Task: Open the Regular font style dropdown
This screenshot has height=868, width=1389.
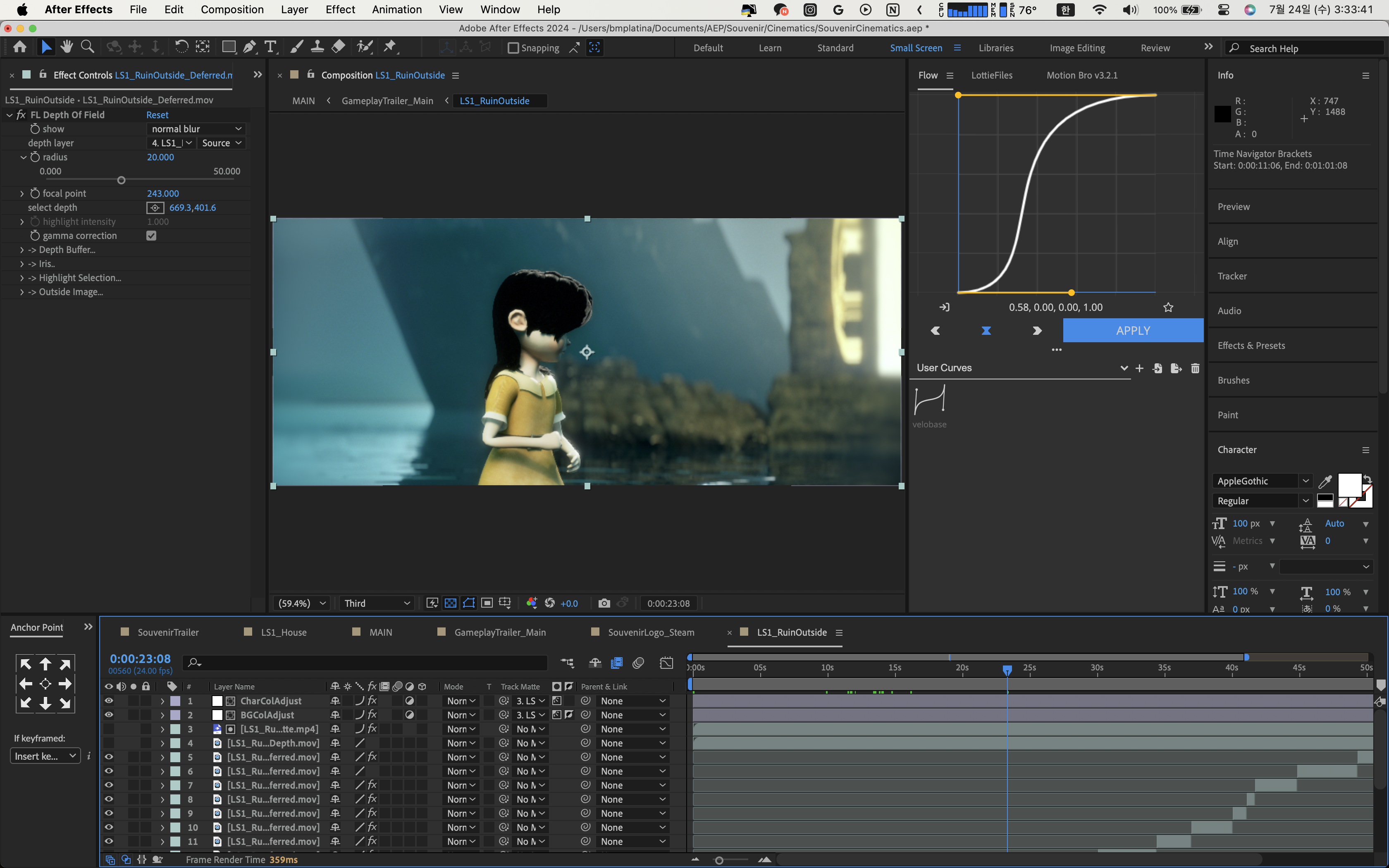Action: tap(1262, 501)
